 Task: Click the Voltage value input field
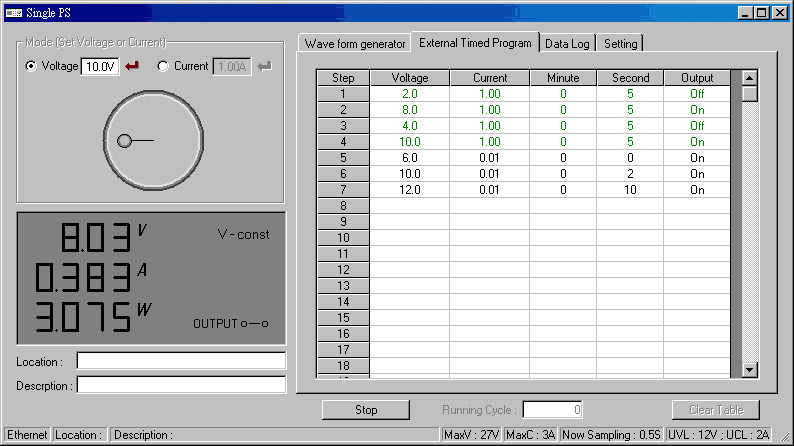pos(100,67)
